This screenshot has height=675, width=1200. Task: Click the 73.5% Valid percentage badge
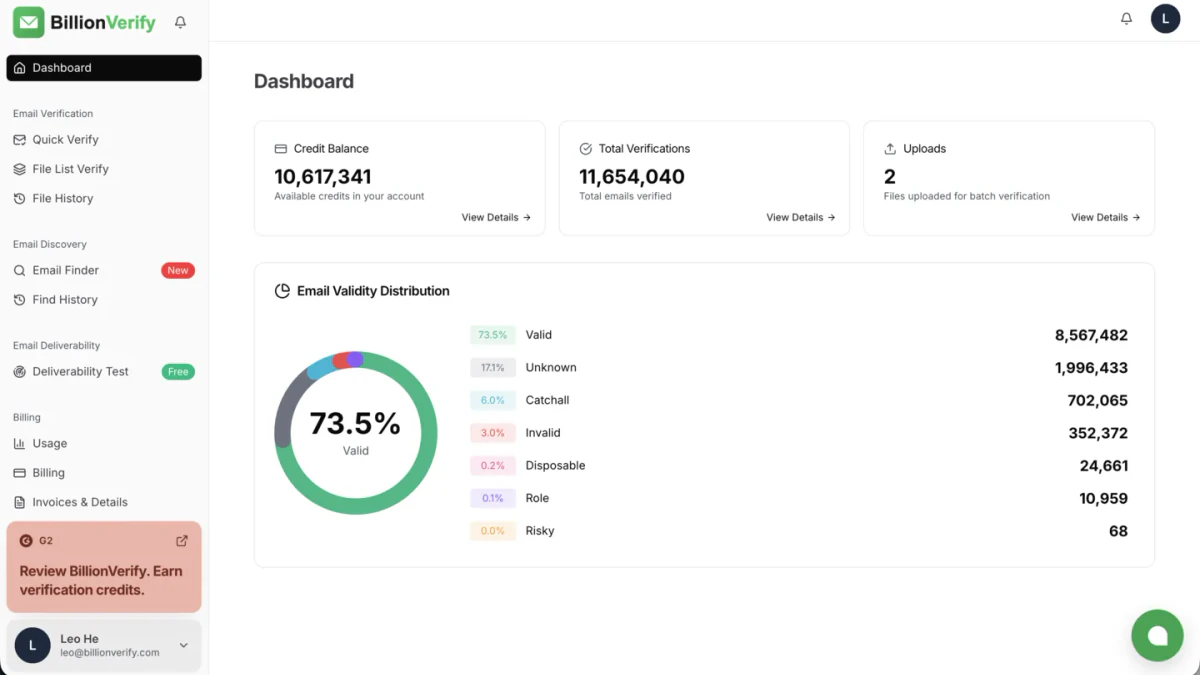(x=493, y=335)
